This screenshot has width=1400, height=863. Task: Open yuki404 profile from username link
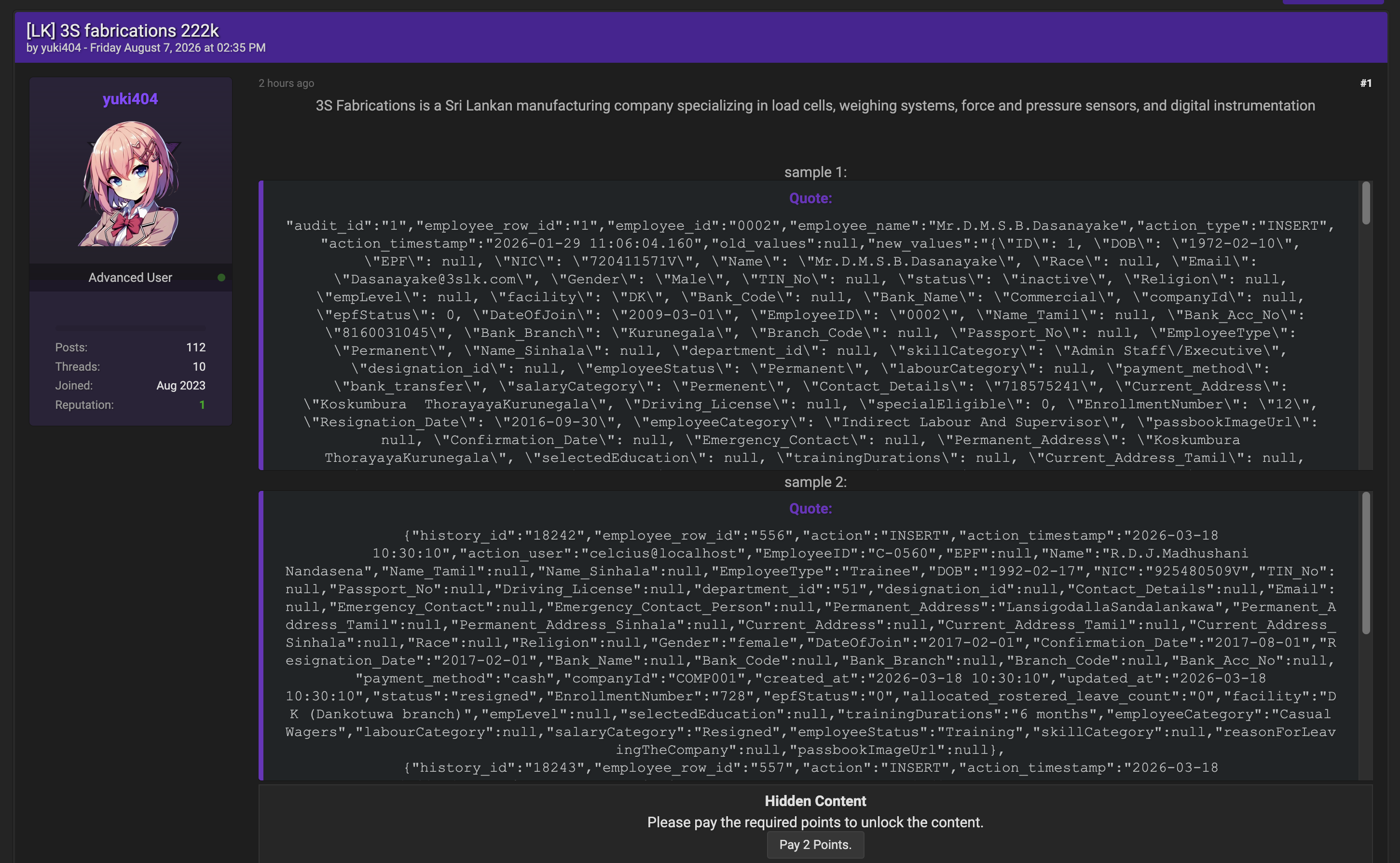click(x=130, y=99)
